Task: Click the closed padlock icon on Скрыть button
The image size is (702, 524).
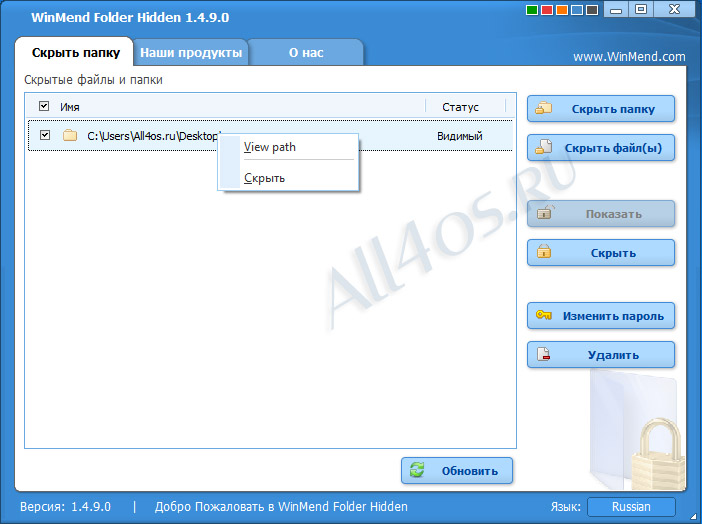Action: click(x=544, y=251)
